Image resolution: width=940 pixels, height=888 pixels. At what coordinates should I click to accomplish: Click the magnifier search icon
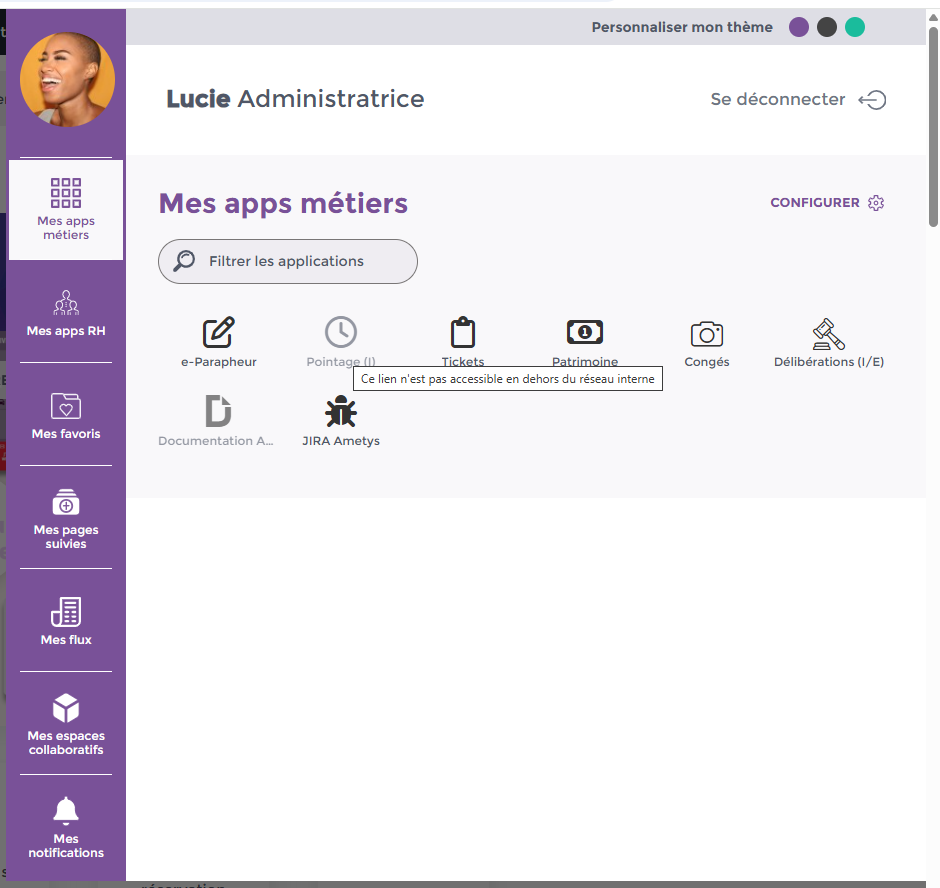pyautogui.click(x=184, y=261)
